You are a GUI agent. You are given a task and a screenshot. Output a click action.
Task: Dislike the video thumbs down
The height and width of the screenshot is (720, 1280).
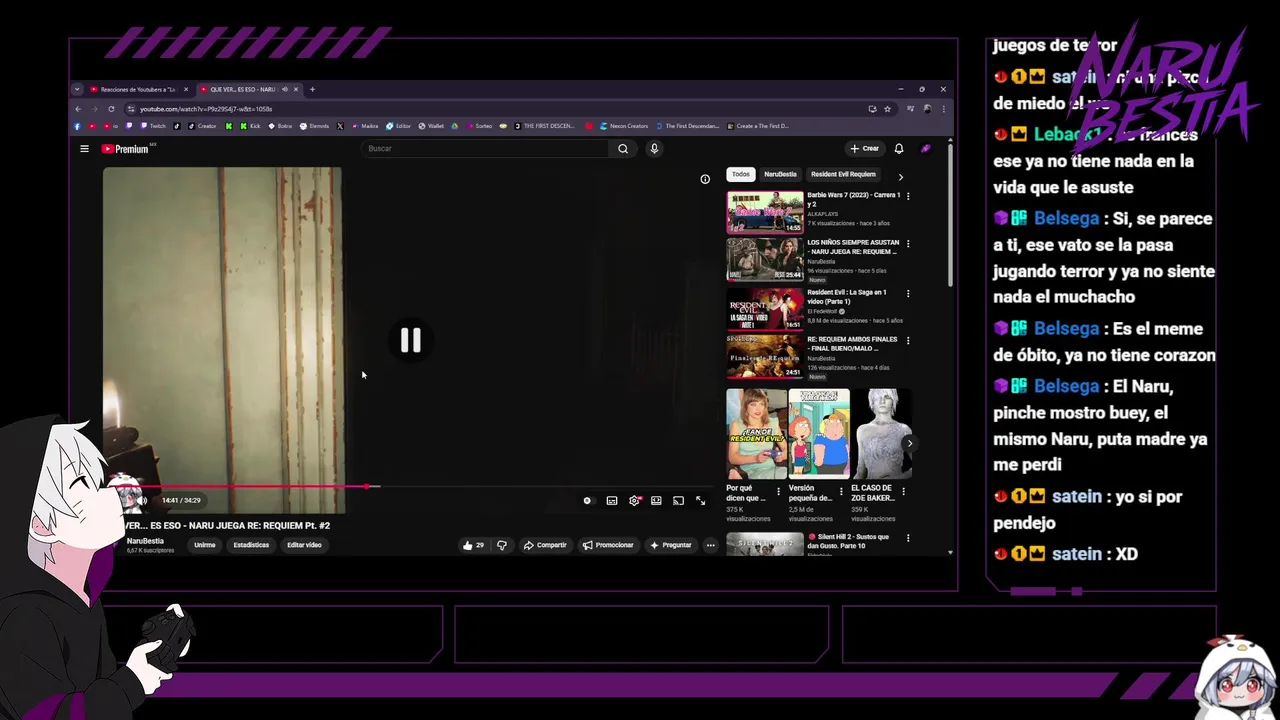tap(502, 545)
